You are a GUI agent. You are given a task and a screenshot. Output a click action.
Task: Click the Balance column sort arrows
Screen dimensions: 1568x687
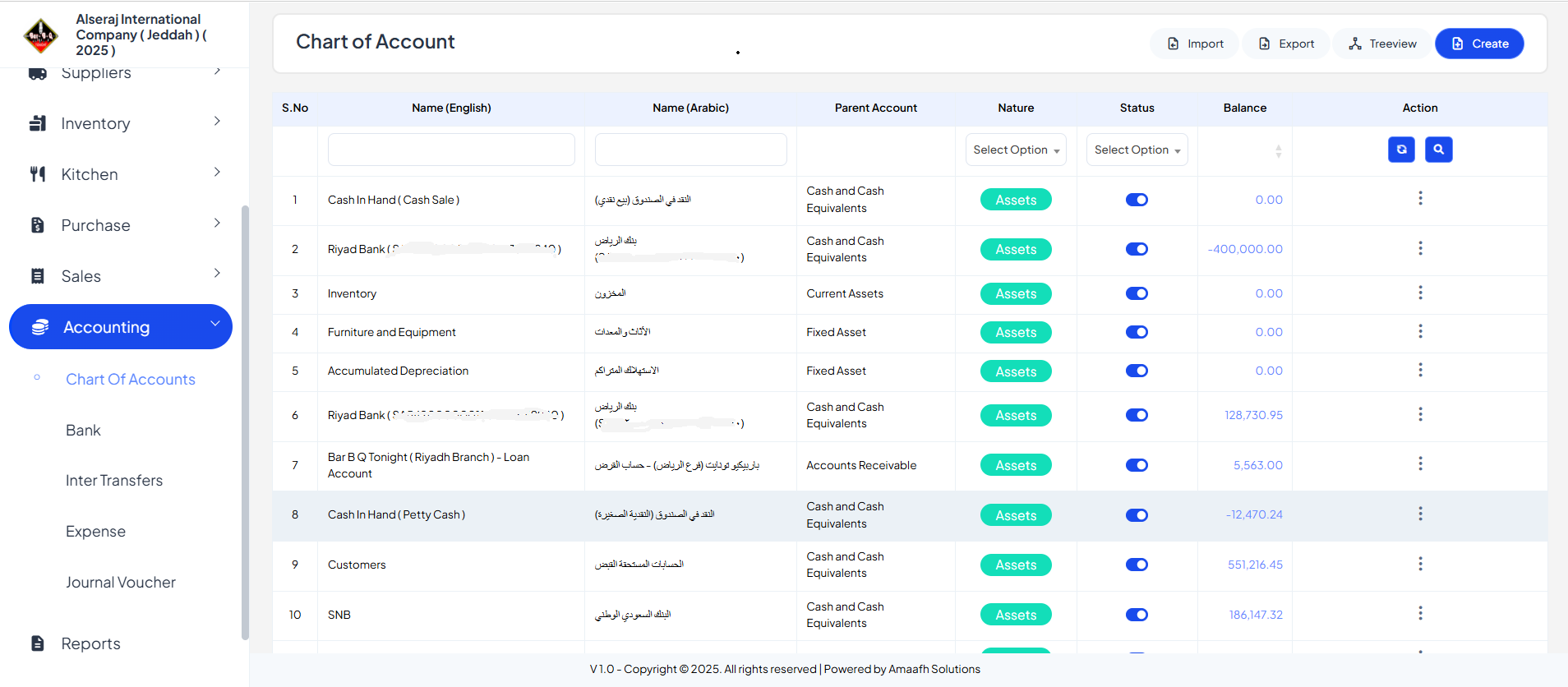1278,151
